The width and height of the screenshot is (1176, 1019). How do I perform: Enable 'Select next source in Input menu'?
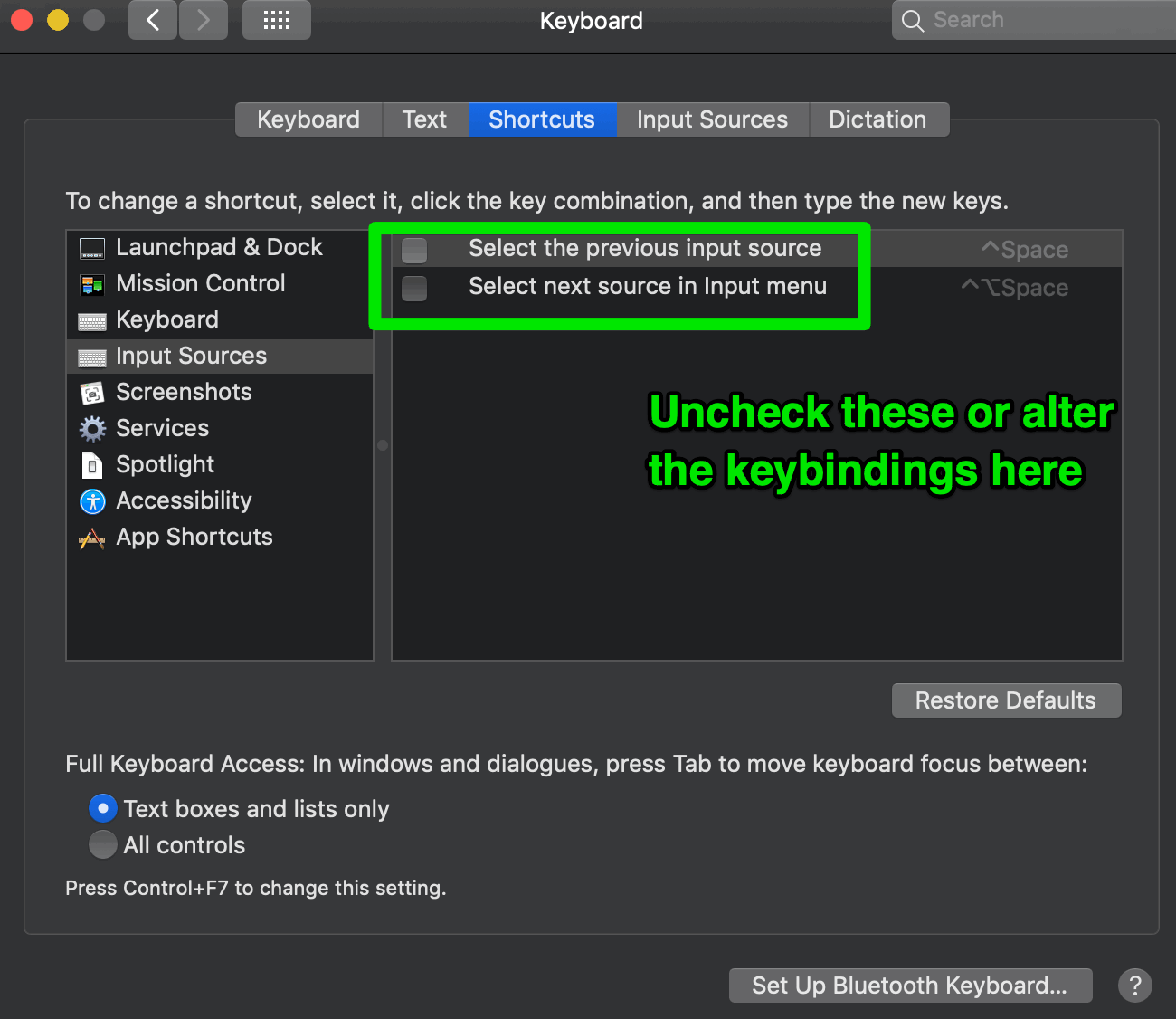[413, 288]
